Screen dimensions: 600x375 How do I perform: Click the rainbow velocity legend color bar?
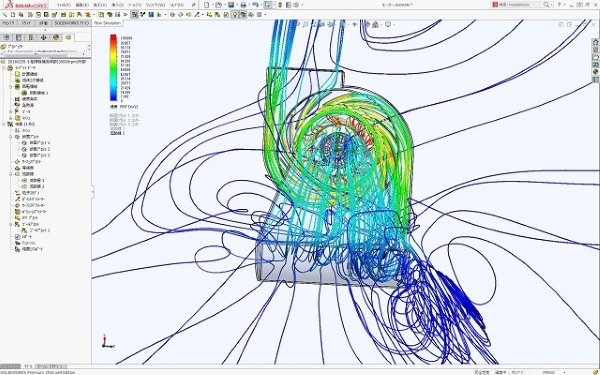tap(113, 68)
